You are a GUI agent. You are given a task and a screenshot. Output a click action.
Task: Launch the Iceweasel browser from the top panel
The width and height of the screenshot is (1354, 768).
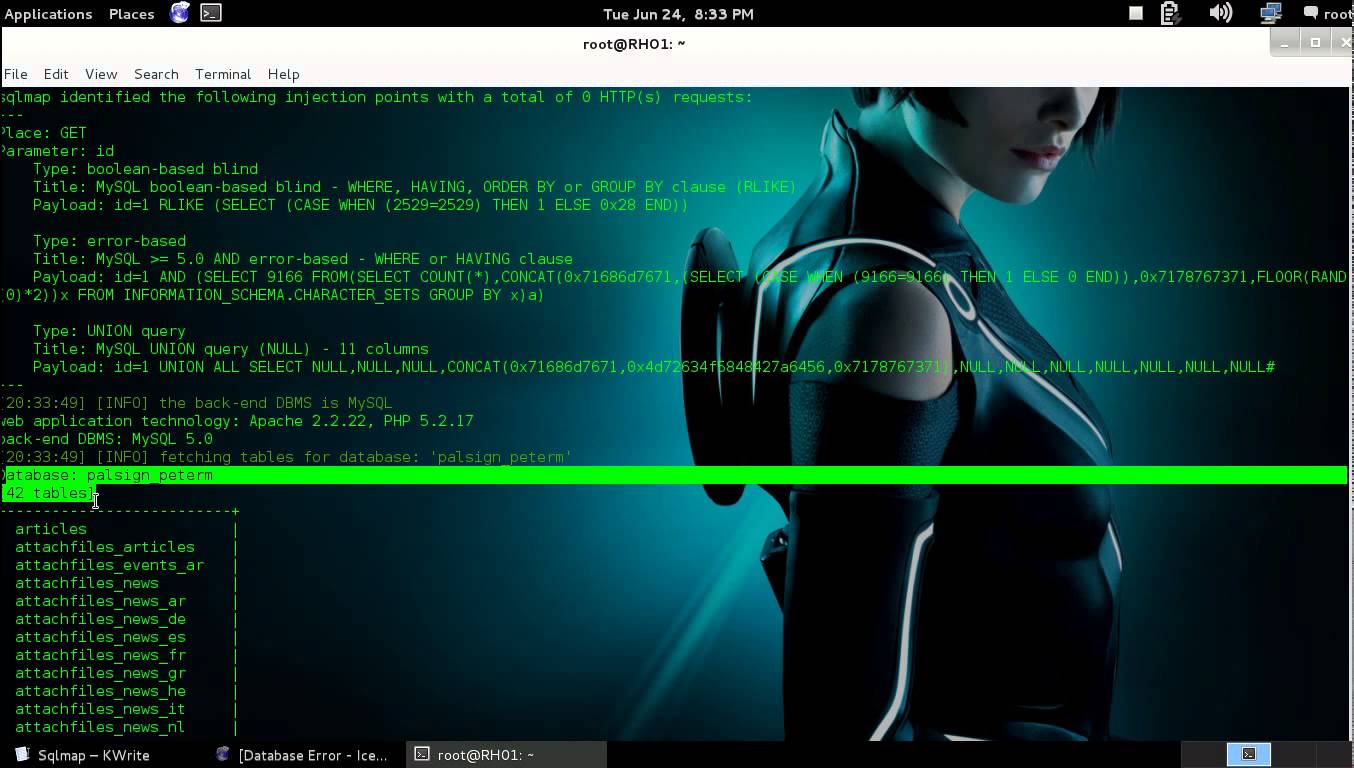coord(179,13)
